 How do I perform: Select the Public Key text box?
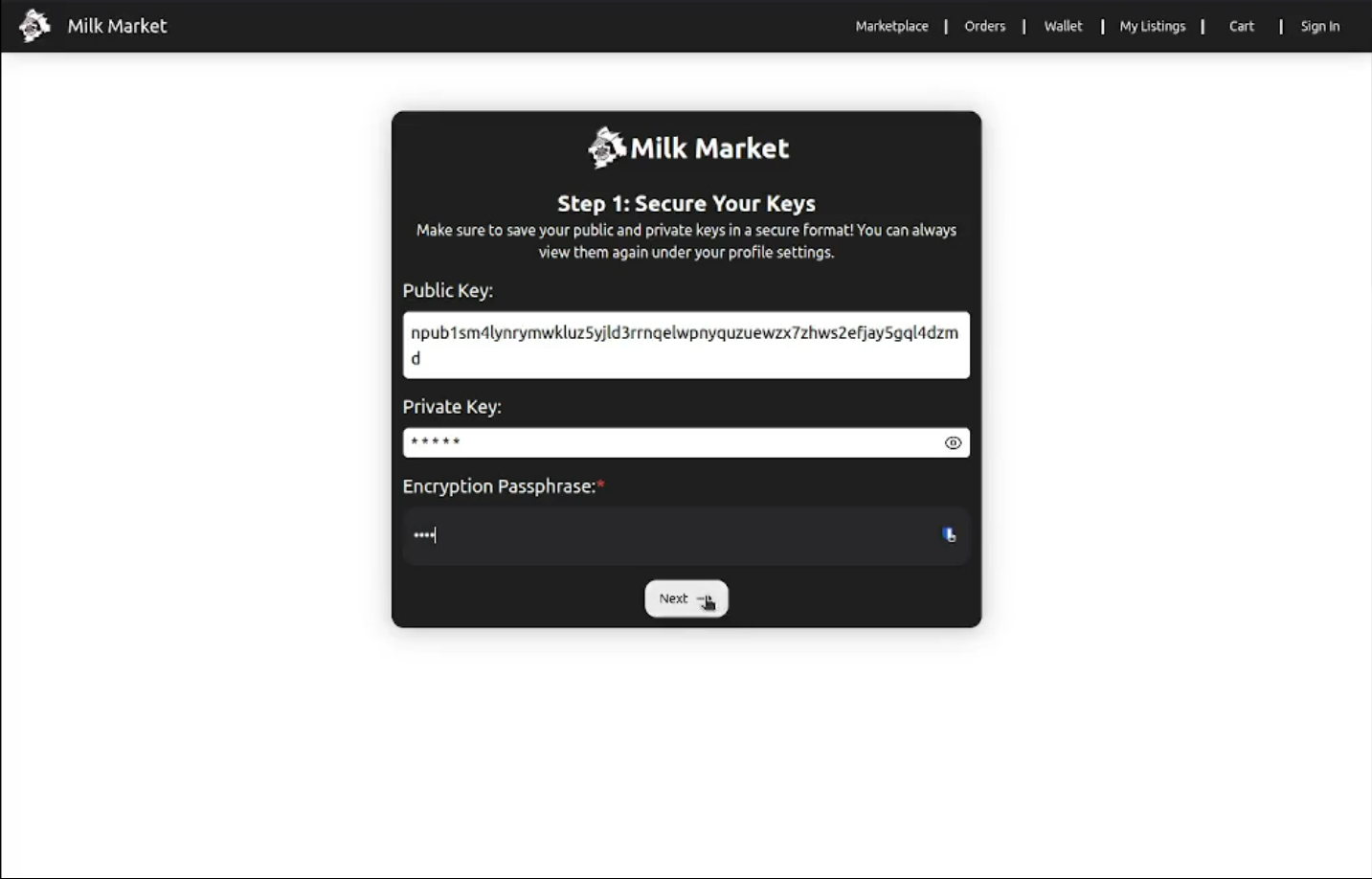point(686,345)
